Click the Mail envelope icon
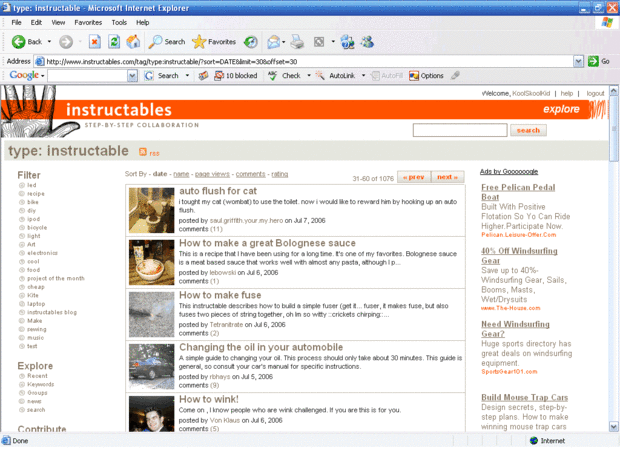 273,42
